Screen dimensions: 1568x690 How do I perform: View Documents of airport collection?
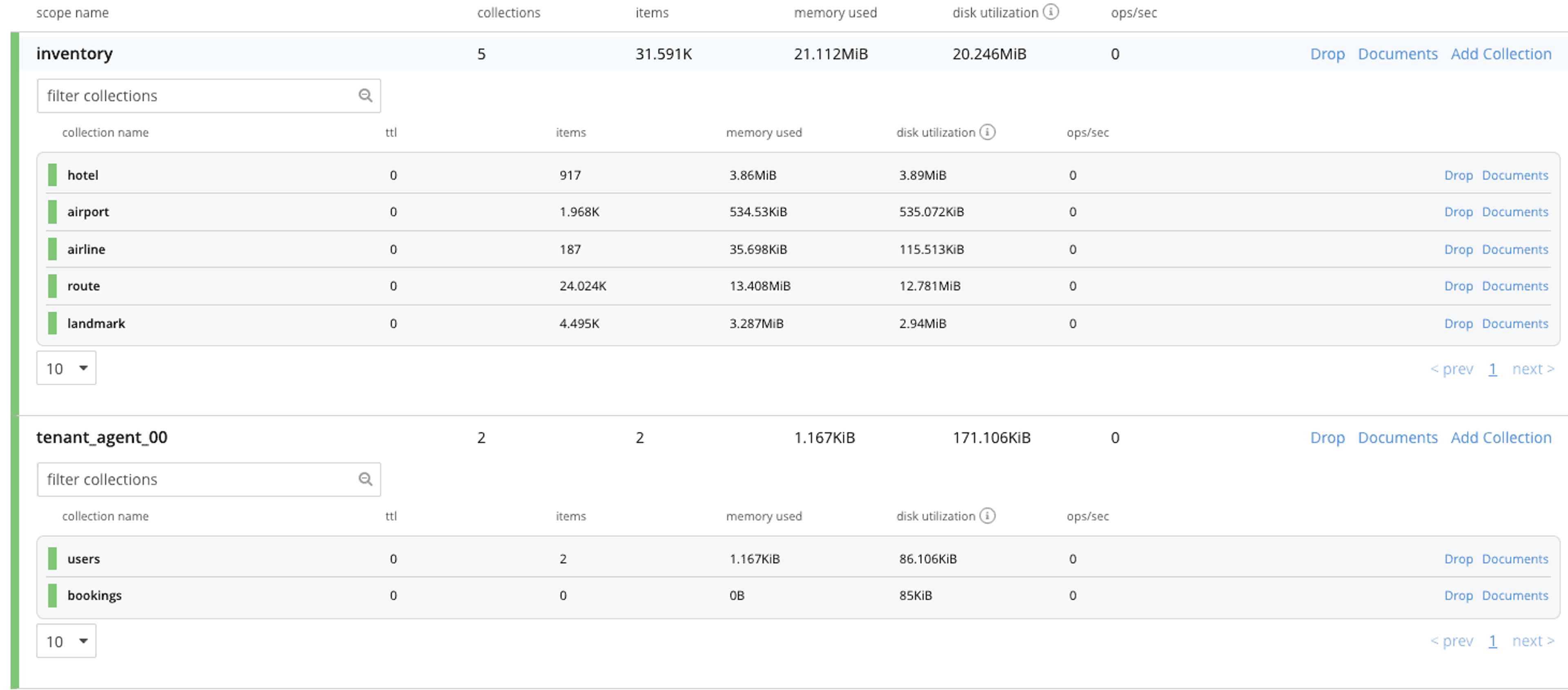coord(1515,212)
